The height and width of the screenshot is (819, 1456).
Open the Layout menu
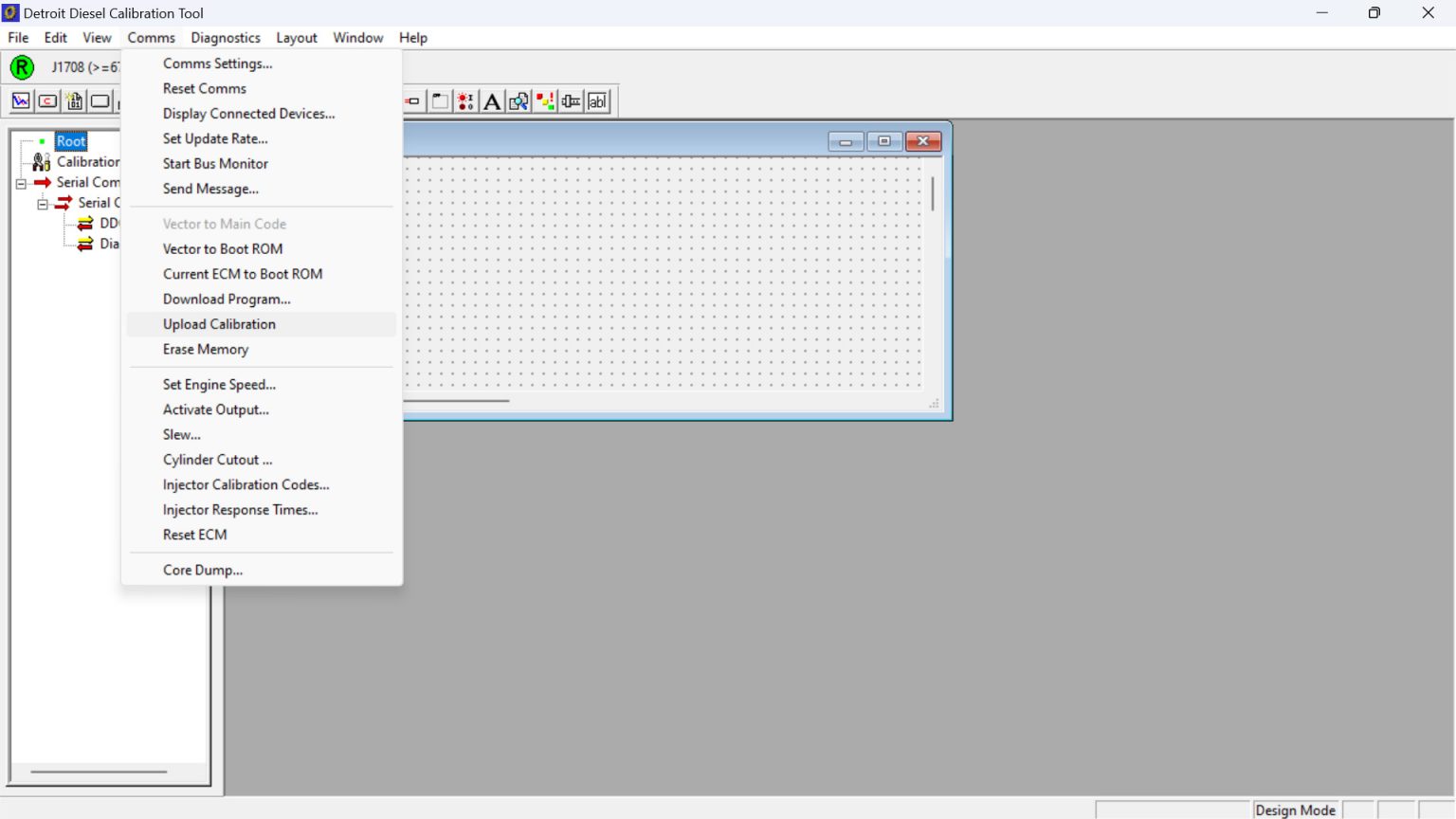click(297, 38)
